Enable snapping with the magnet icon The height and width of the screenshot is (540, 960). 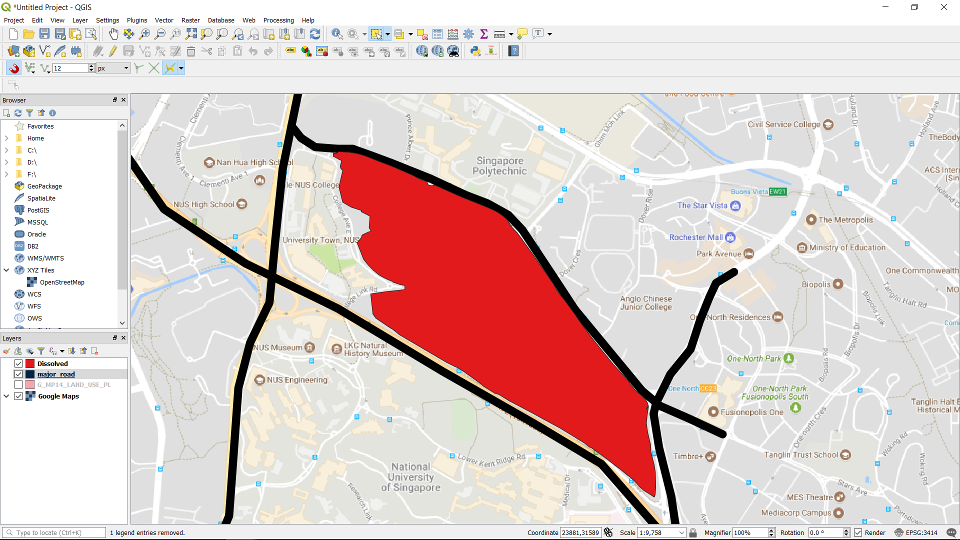pos(13,68)
